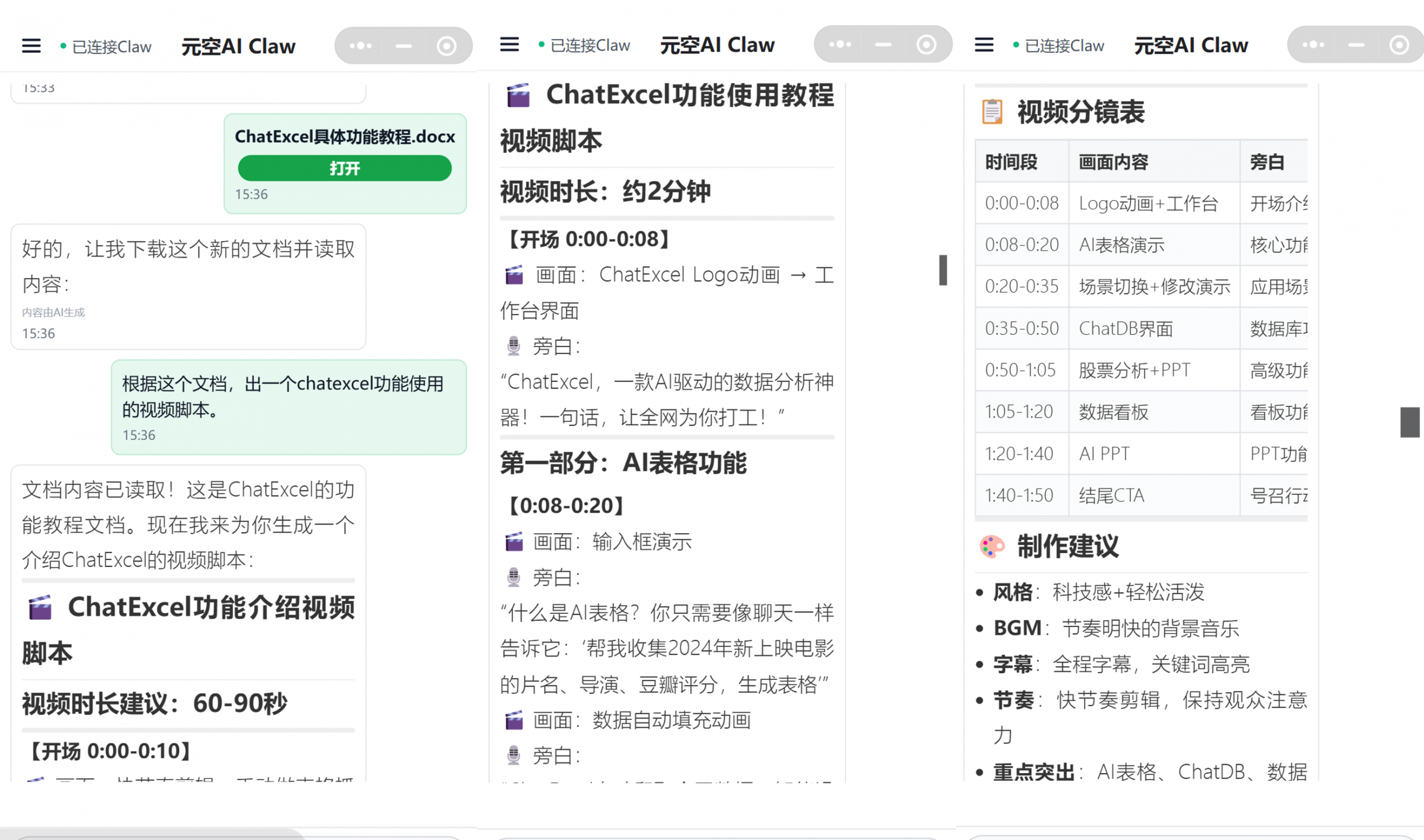Click the ChatExcel具体功能教程.docx file card

pos(344,136)
